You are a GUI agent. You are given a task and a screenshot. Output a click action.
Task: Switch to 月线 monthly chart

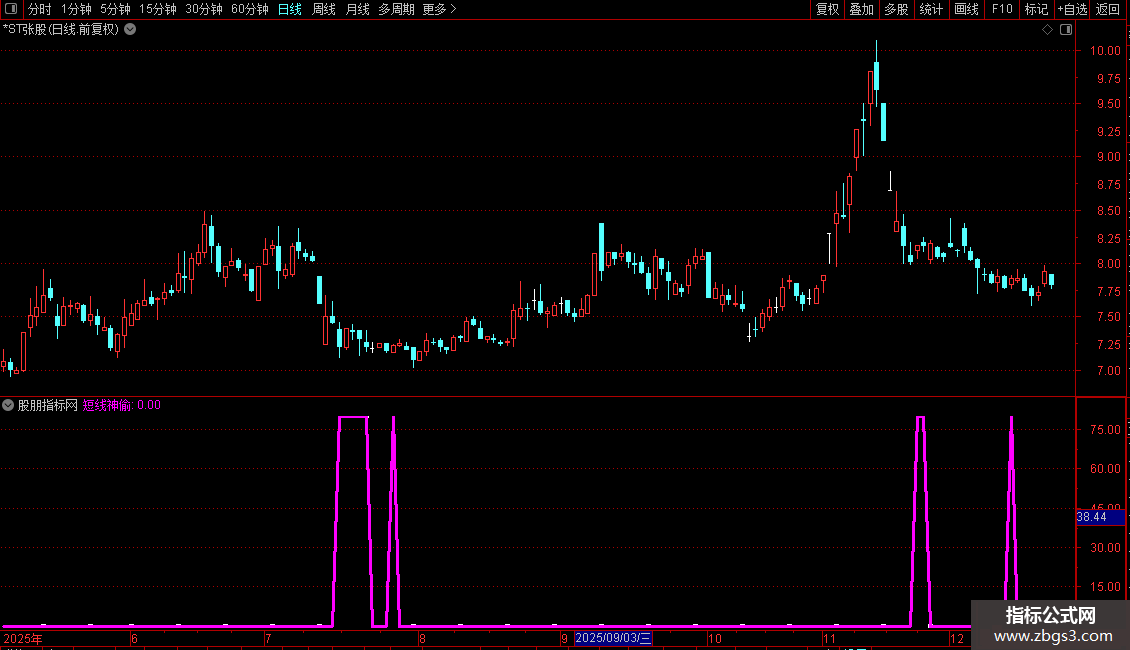(357, 9)
